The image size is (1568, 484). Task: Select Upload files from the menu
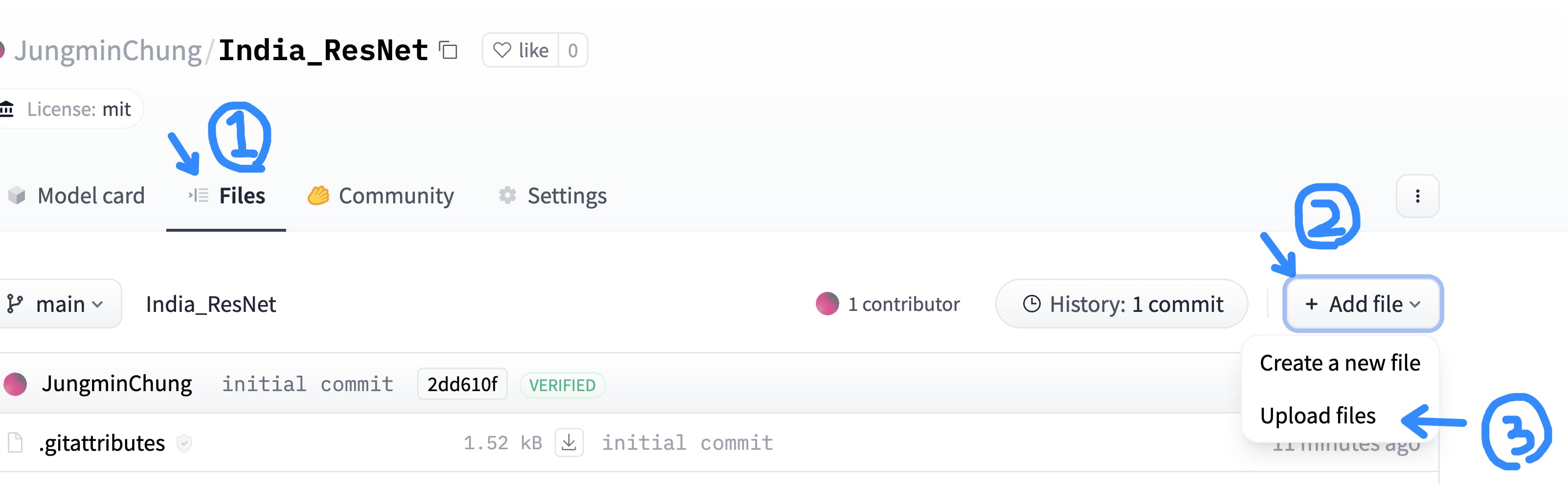click(1317, 416)
